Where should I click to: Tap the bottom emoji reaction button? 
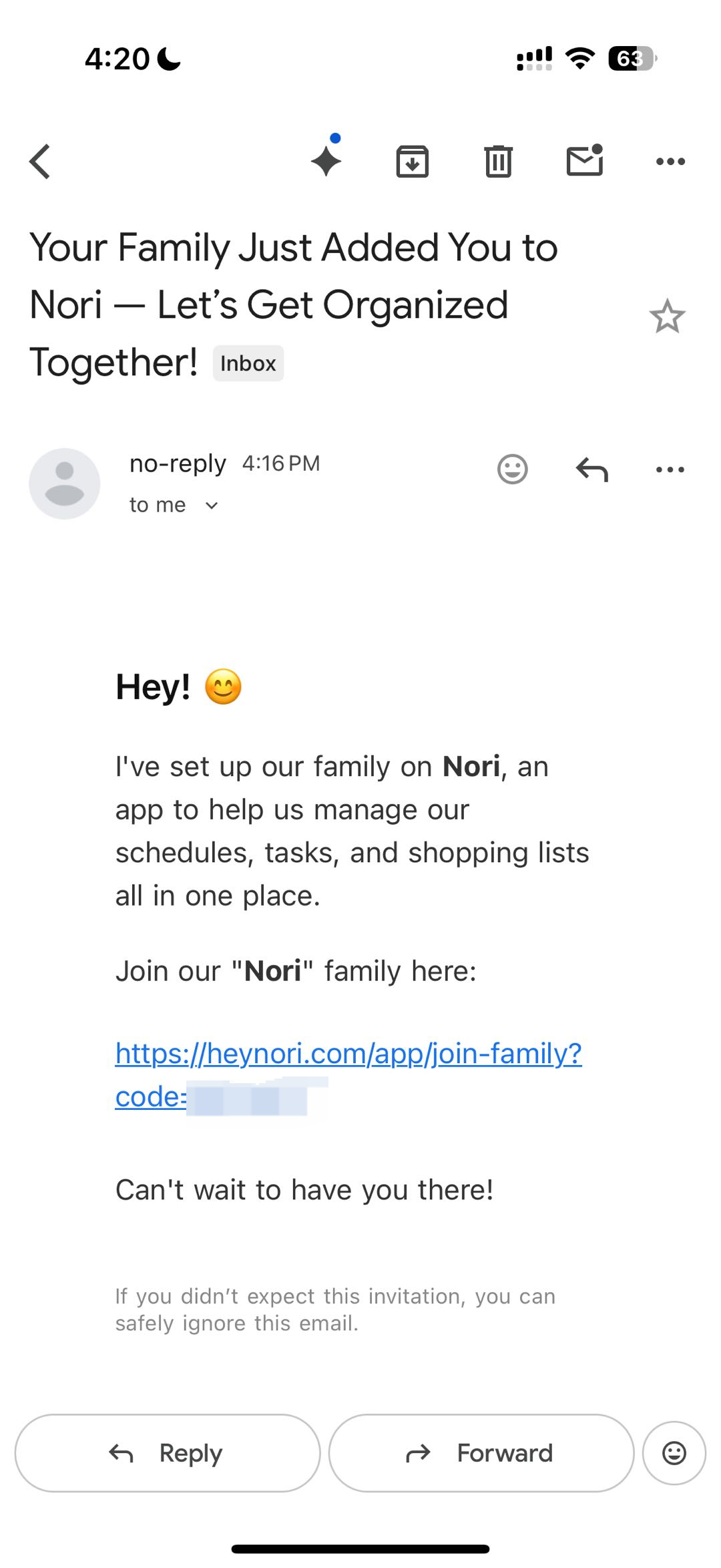[x=674, y=1453]
